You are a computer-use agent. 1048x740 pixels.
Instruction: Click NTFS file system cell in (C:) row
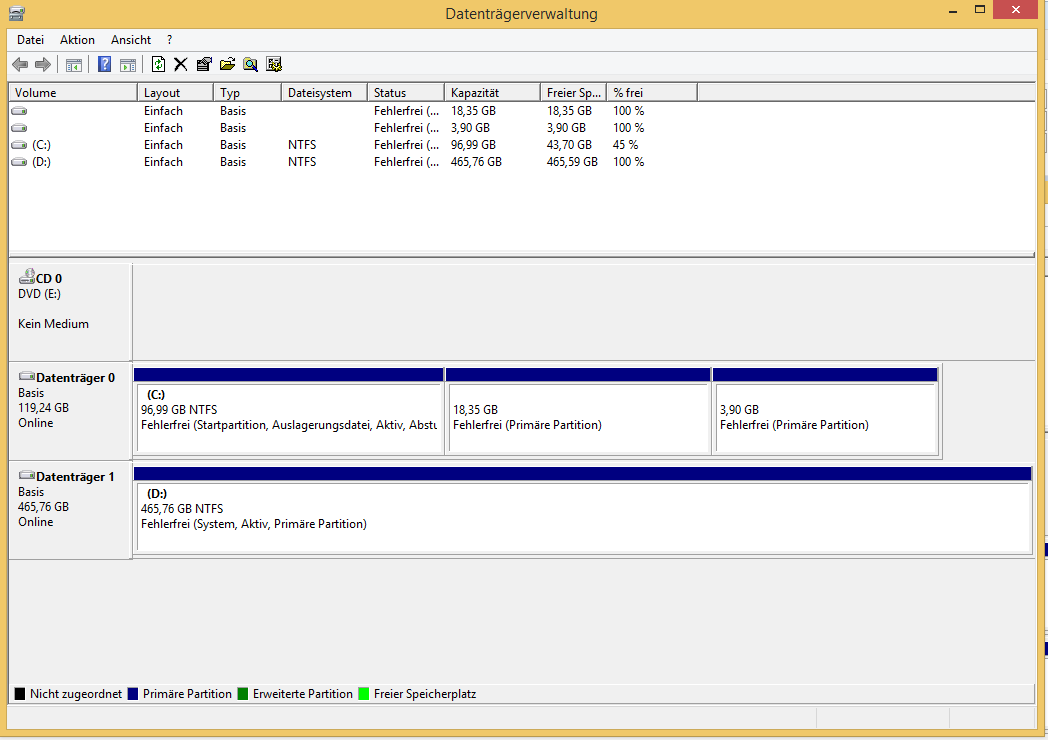[302, 145]
